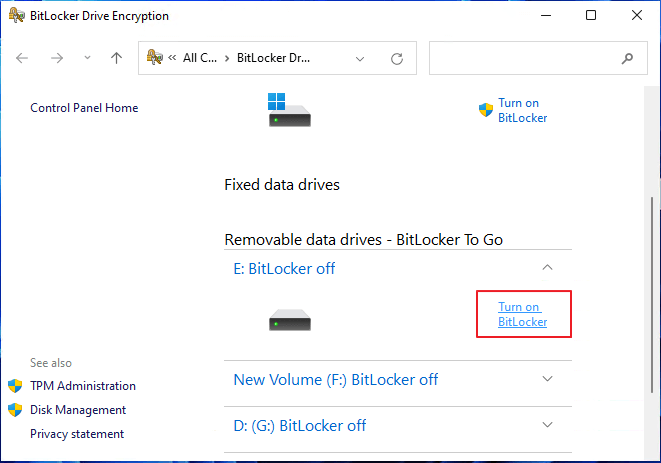The width and height of the screenshot is (661, 463).
Task: Turn on BitLocker for drive E:
Action: pyautogui.click(x=522, y=314)
